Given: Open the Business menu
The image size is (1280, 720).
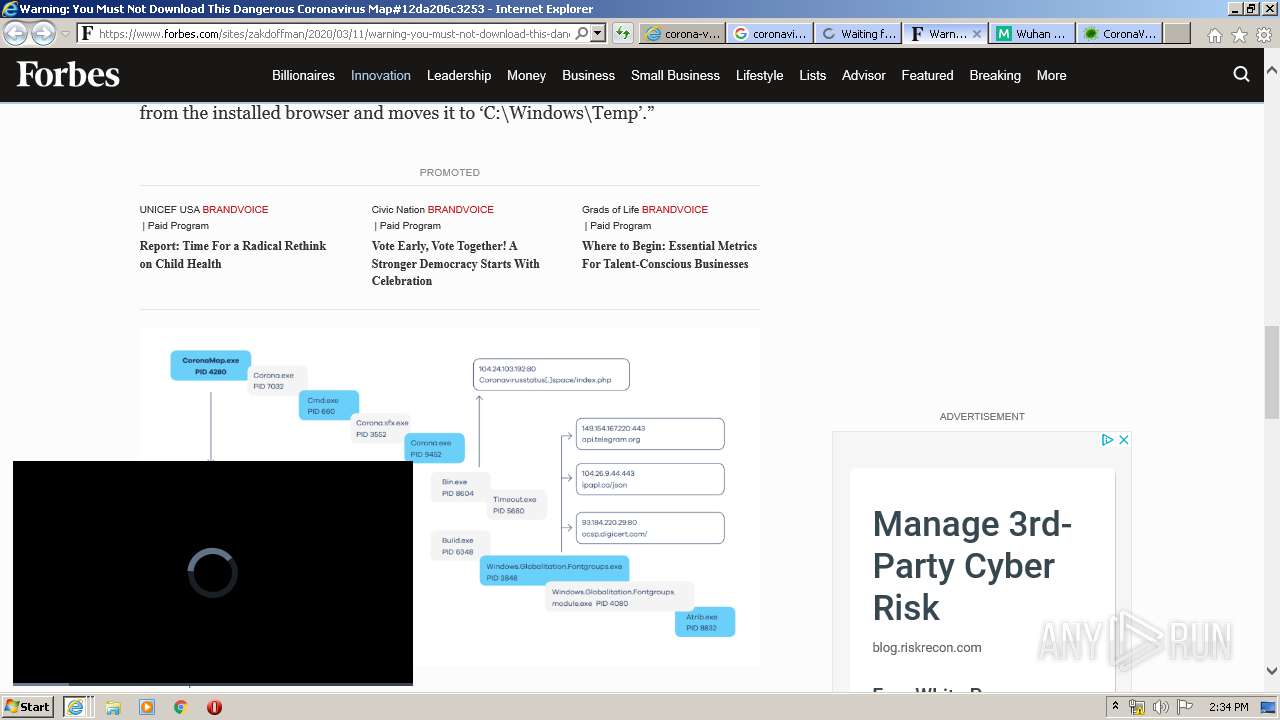Looking at the screenshot, I should tap(588, 75).
